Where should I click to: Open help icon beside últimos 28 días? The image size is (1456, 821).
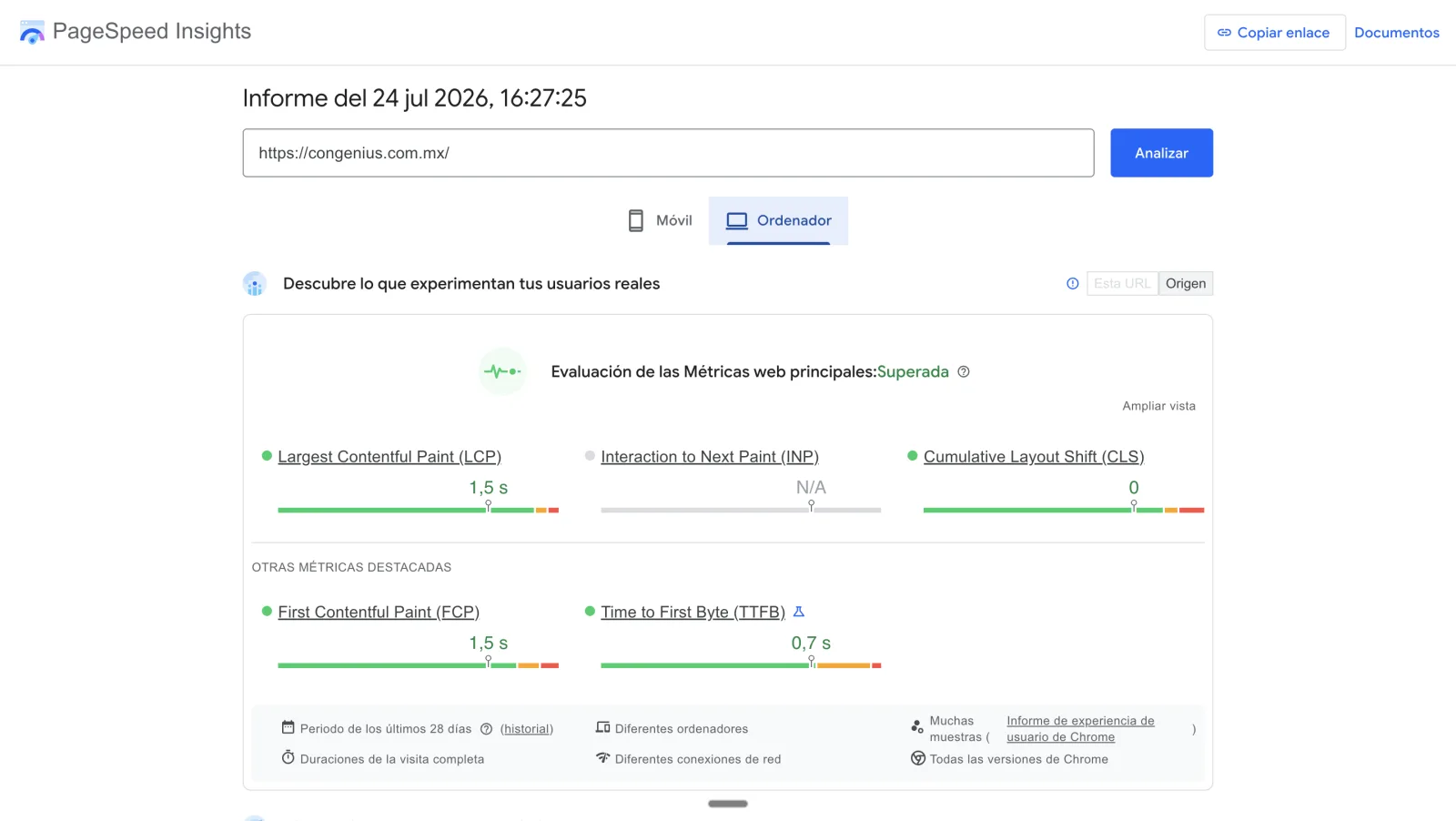[486, 729]
